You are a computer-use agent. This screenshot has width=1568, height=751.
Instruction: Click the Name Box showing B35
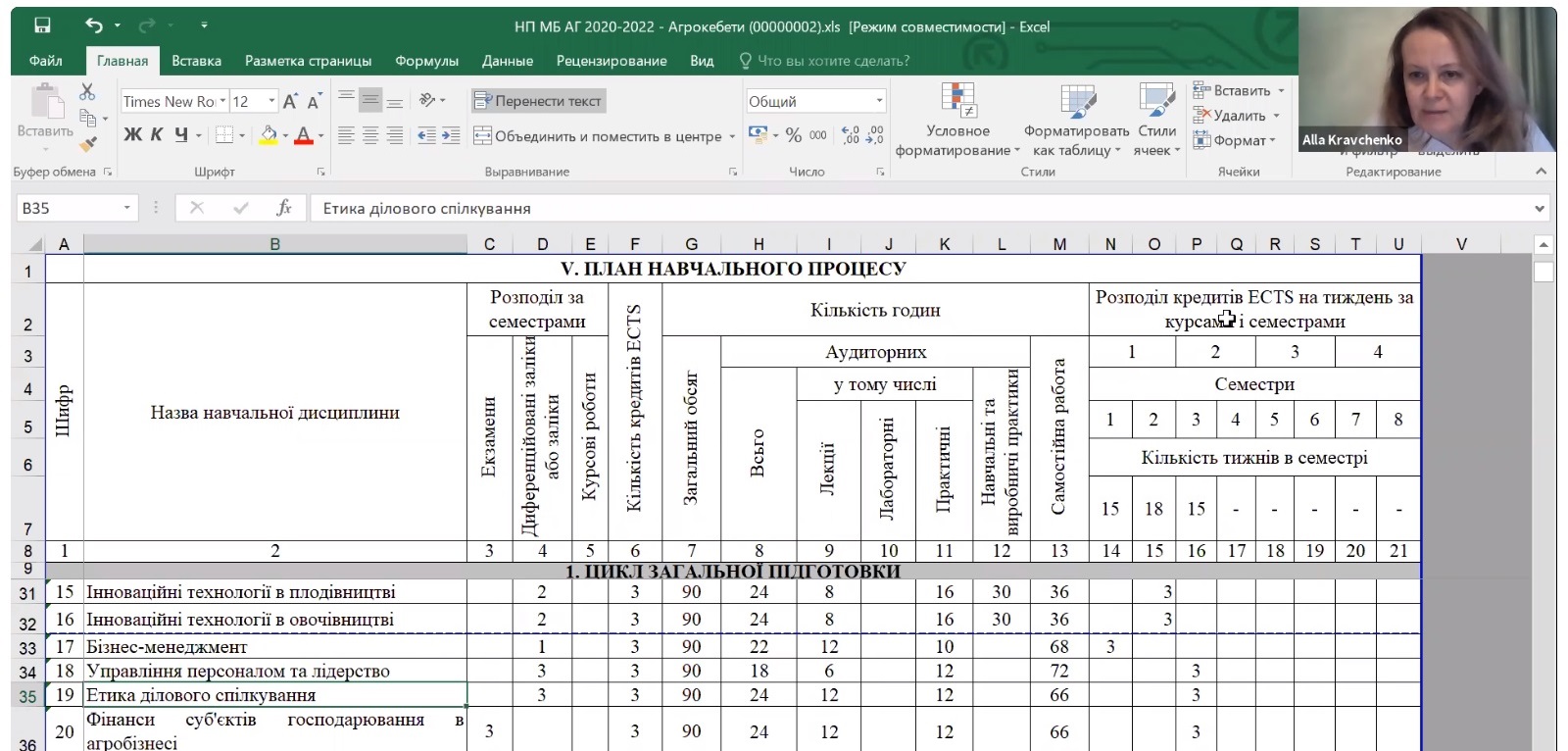point(69,208)
